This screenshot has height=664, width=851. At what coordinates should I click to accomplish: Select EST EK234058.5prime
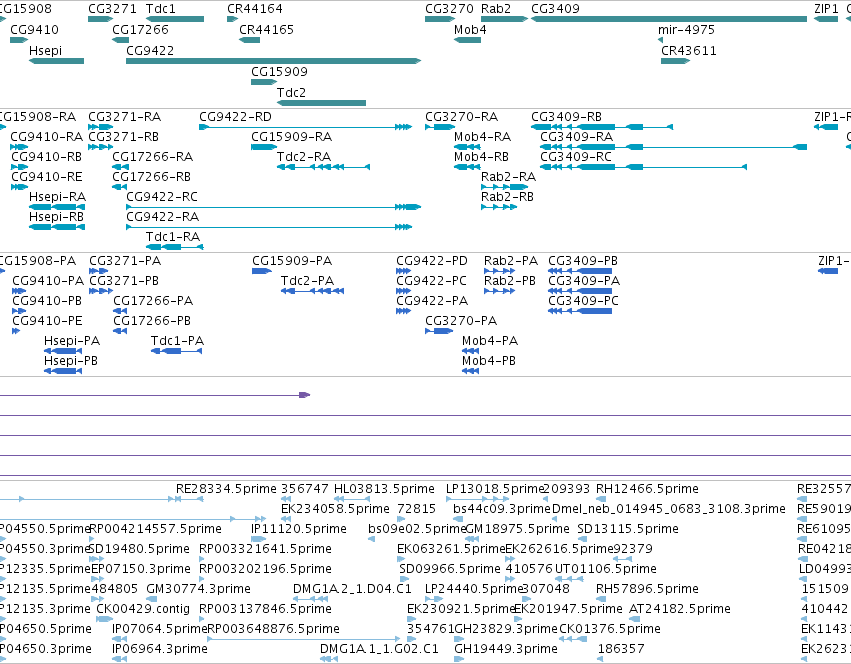[335, 509]
